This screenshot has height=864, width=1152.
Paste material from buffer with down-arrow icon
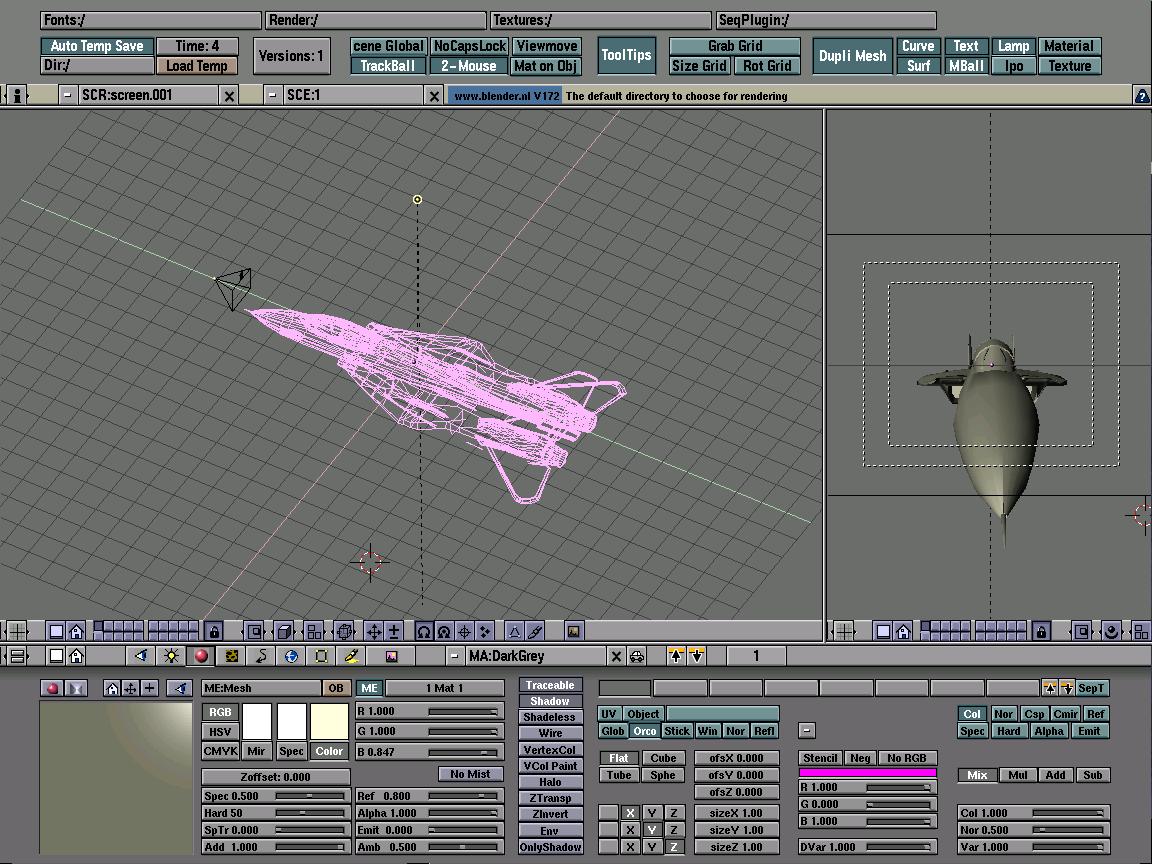(696, 655)
